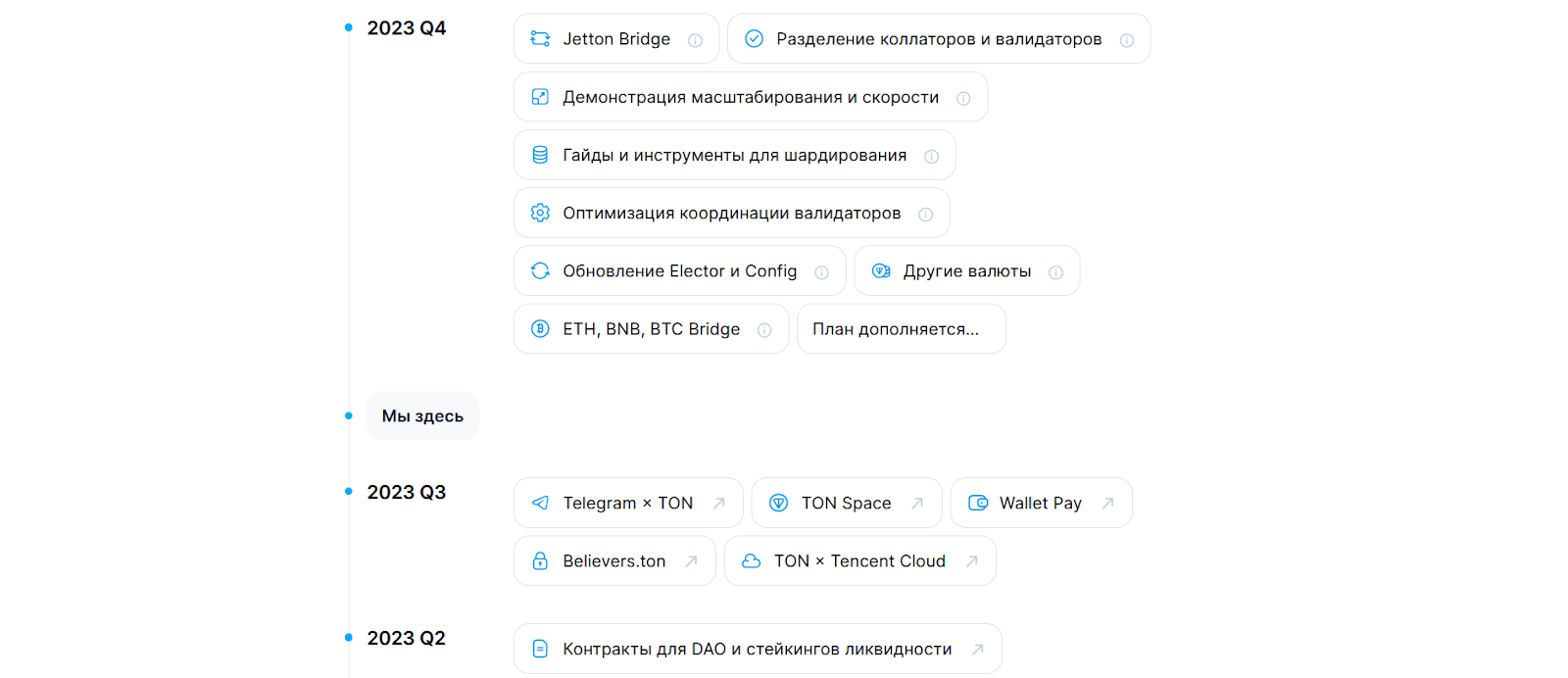Click the 2023 Q3 heading

point(407,493)
